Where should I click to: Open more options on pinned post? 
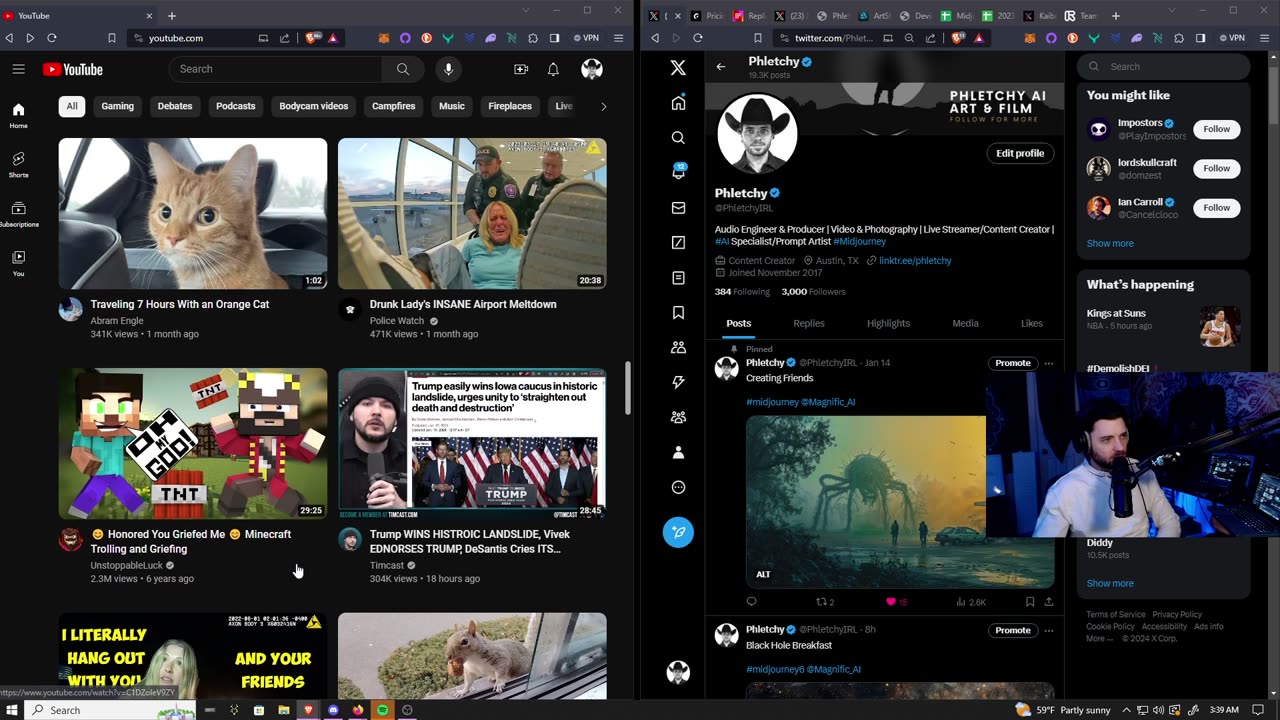pos(1049,363)
